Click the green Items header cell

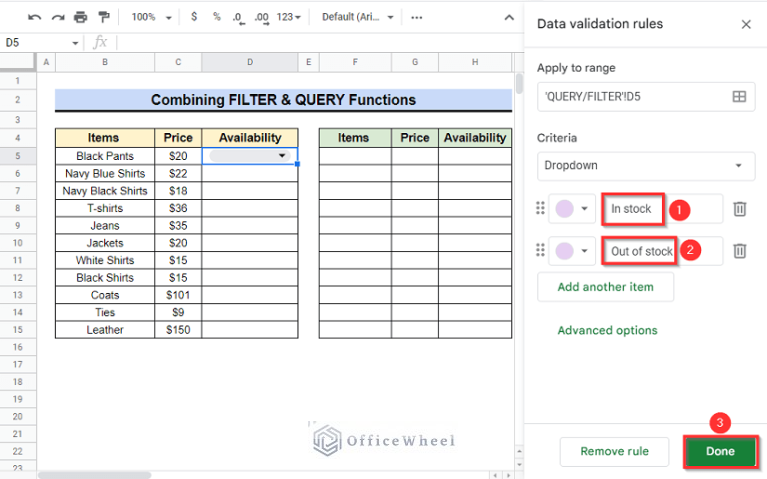[355, 138]
